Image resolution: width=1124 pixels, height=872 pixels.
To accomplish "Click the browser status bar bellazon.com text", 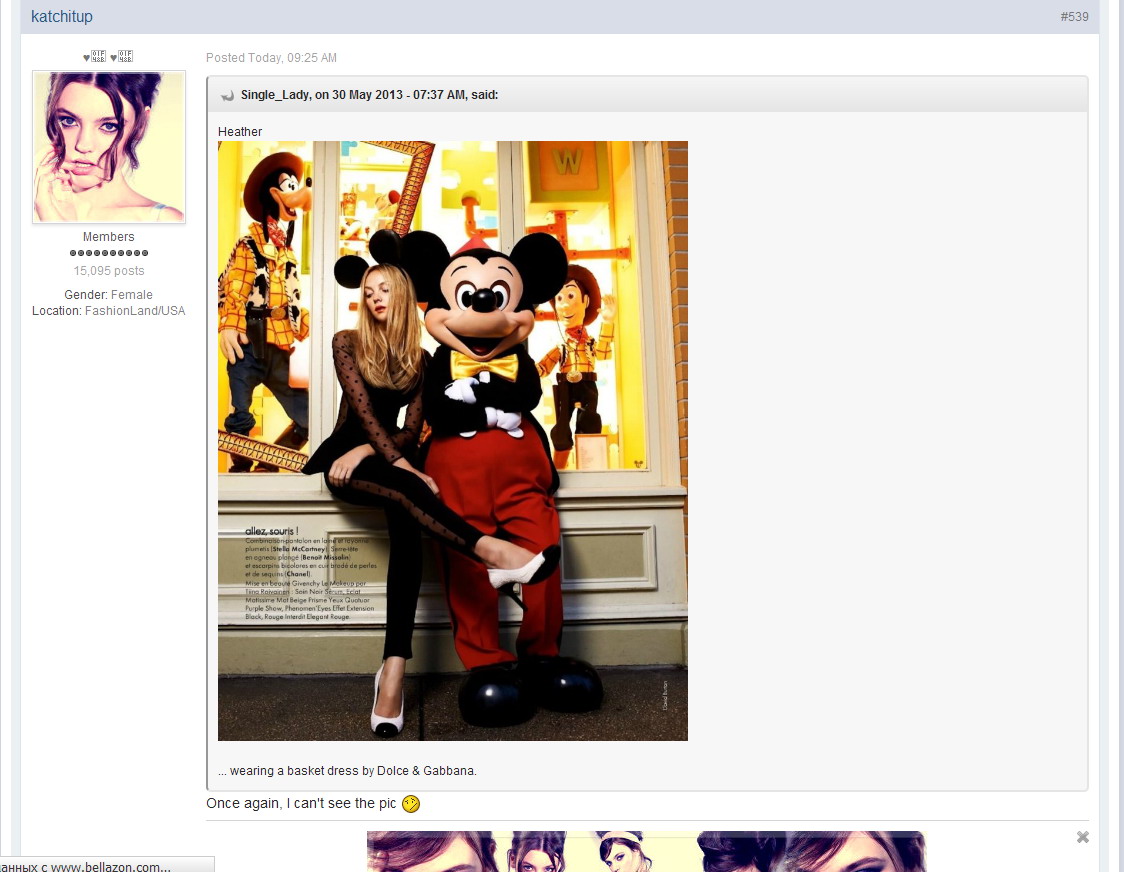I will coord(86,866).
